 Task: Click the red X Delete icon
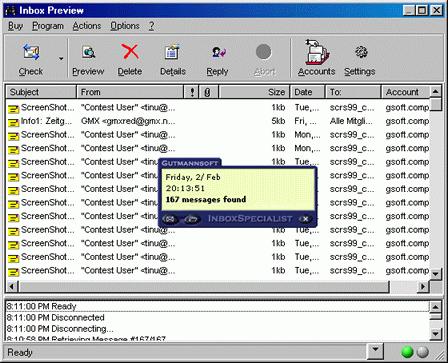[x=130, y=52]
